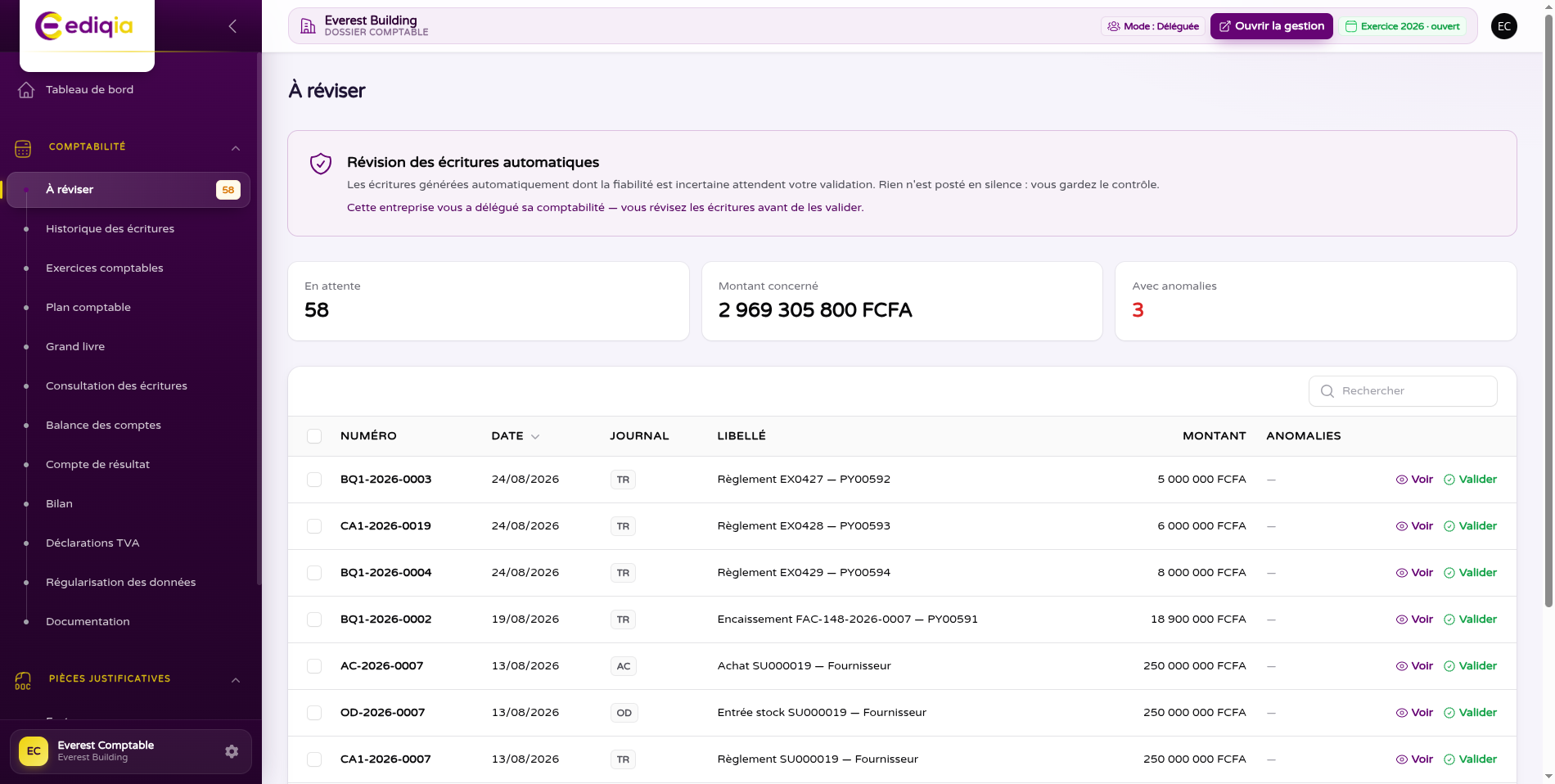Open Historique des écritures
This screenshot has width=1555, height=784.
pyautogui.click(x=110, y=229)
